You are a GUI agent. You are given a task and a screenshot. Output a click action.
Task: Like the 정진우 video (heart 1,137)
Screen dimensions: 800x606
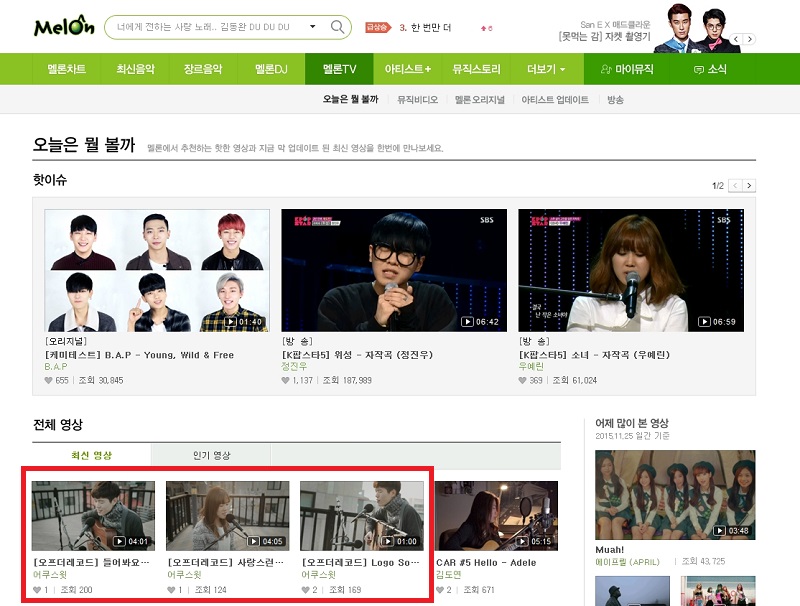285,381
